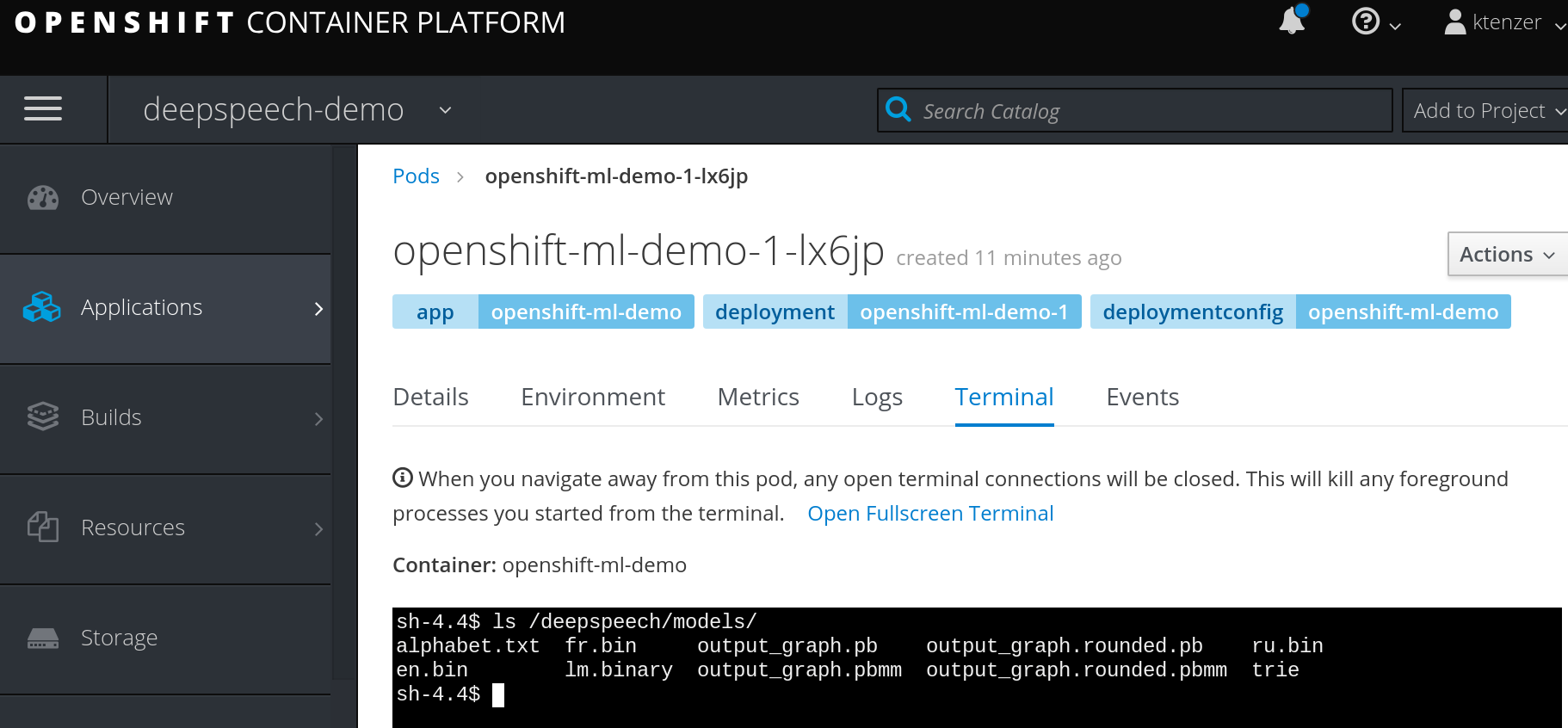This screenshot has width=1568, height=728.
Task: Switch to the Environment tab
Action: [593, 397]
